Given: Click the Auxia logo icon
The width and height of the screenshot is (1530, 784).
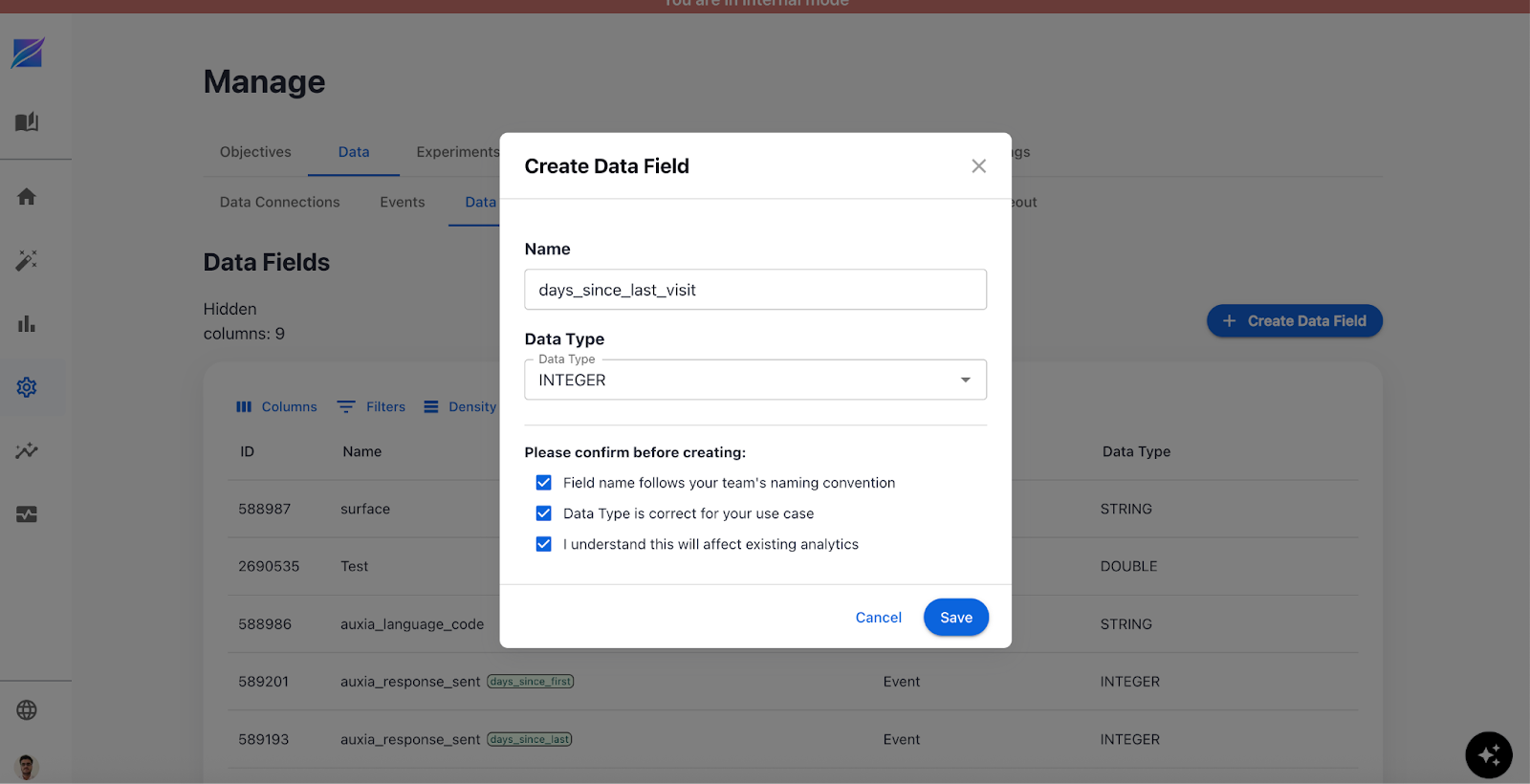Looking at the screenshot, I should coord(28,53).
